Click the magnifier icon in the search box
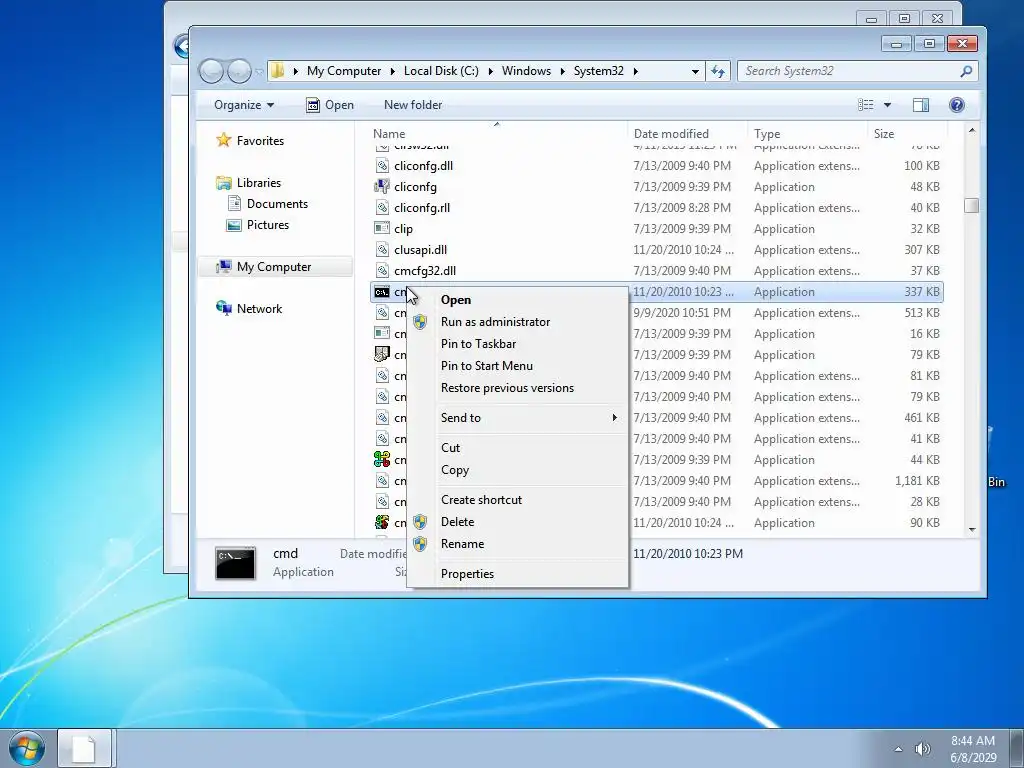The width and height of the screenshot is (1024, 768). (x=966, y=71)
